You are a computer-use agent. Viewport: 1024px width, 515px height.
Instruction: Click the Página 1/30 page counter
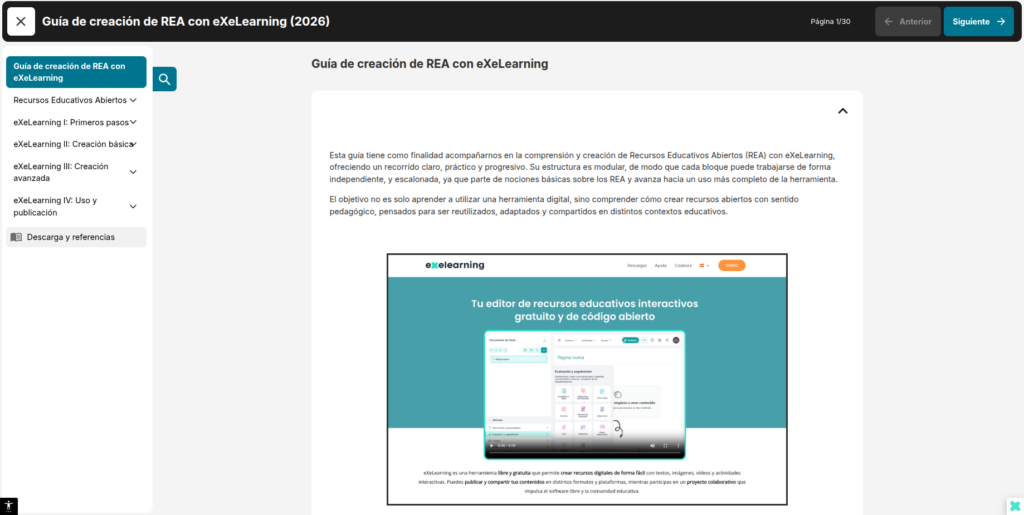click(x=830, y=22)
